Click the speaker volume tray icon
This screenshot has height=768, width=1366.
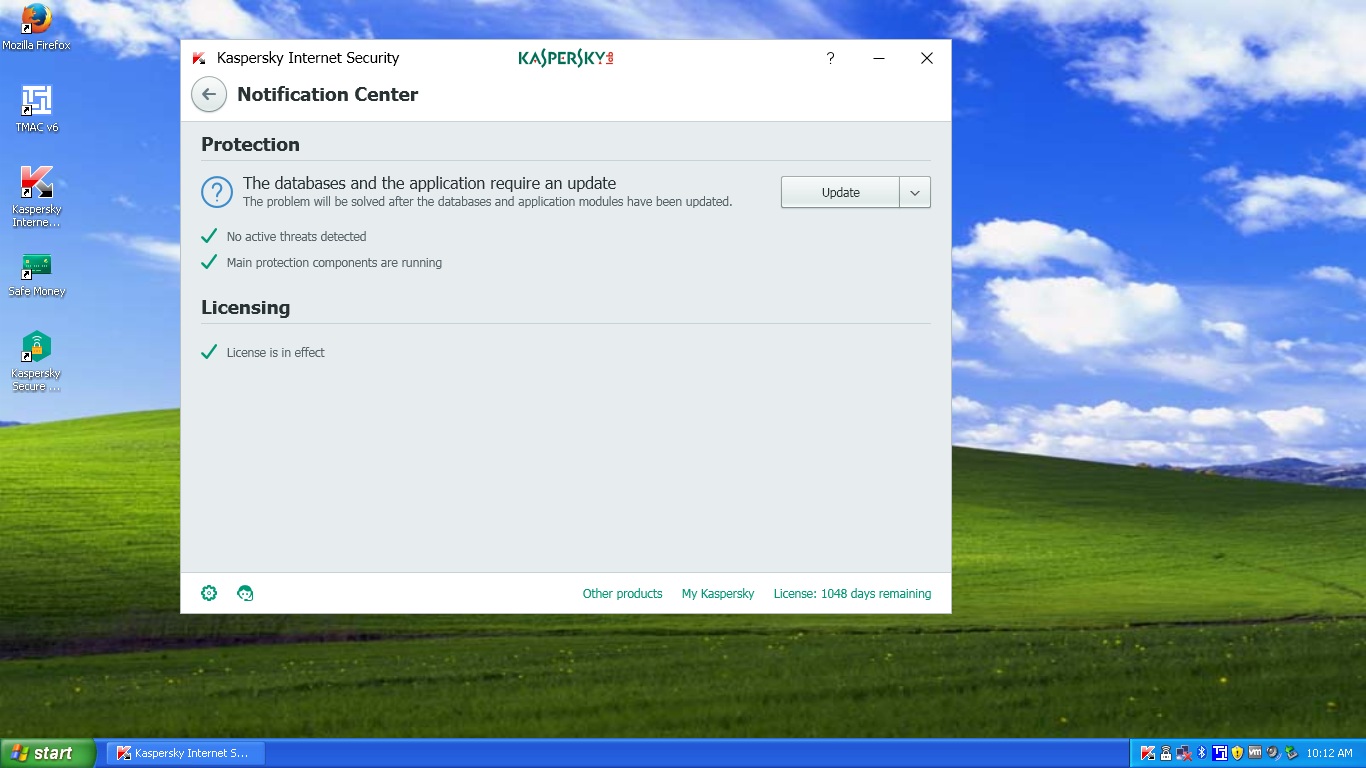(1273, 753)
